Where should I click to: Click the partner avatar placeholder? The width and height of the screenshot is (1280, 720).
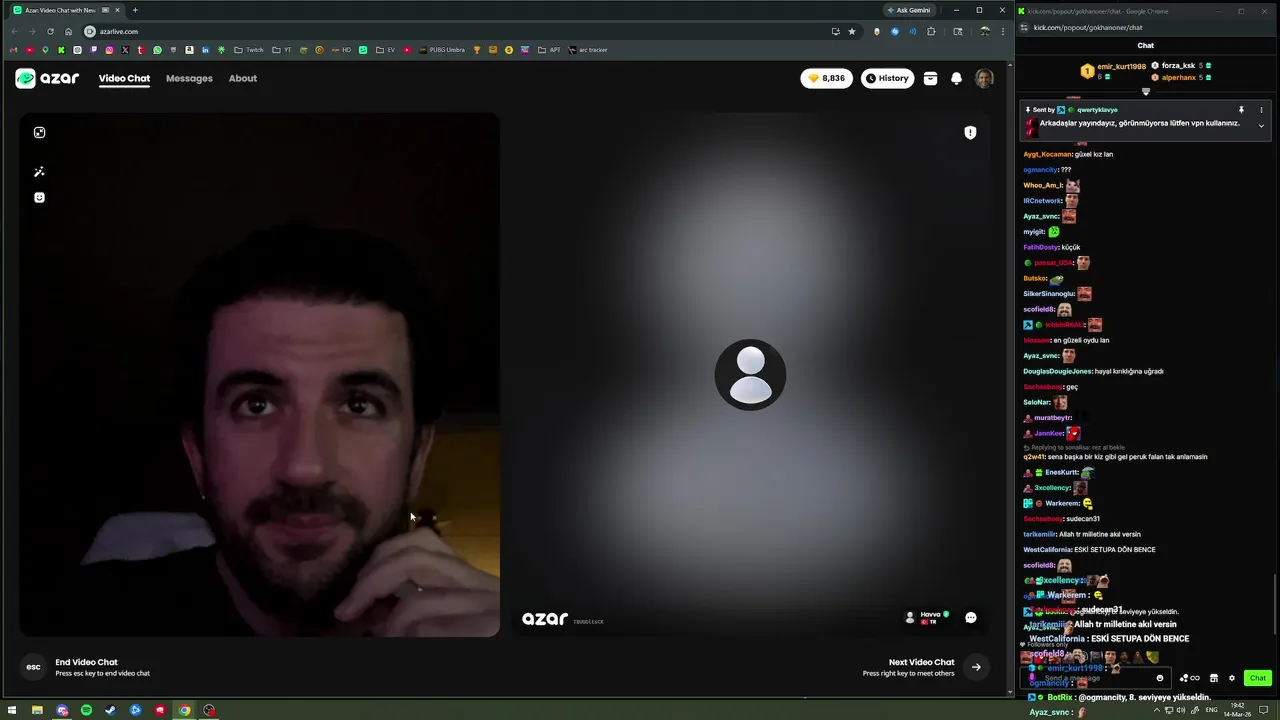point(750,375)
